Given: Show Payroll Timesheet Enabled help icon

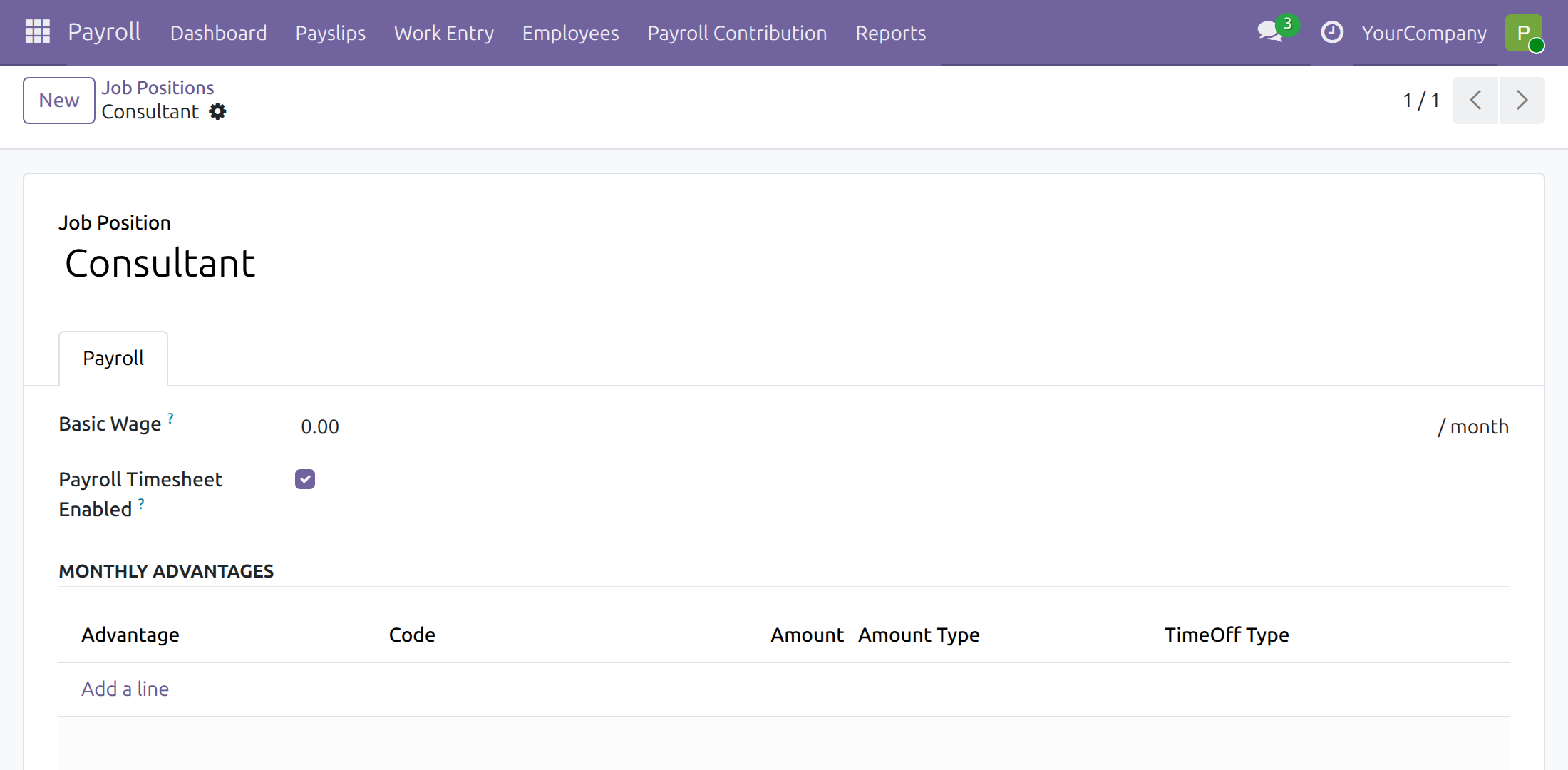Looking at the screenshot, I should point(141,503).
